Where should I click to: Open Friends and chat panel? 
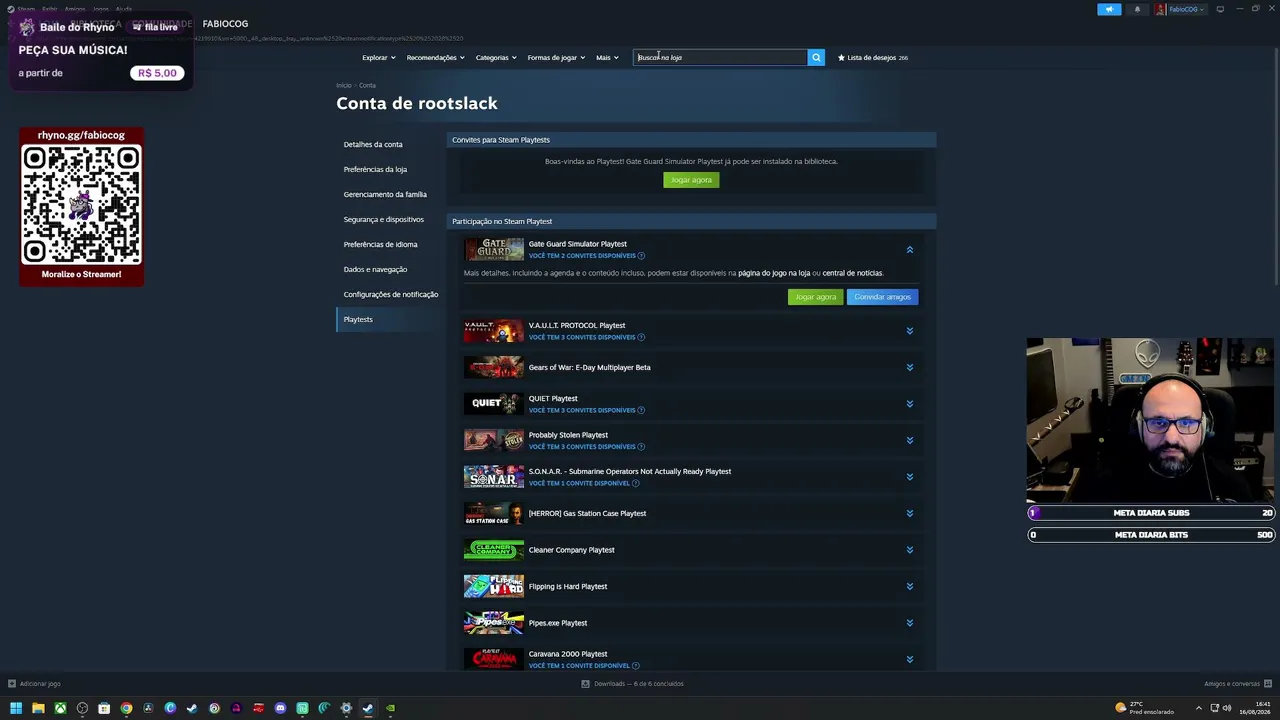tap(1236, 684)
